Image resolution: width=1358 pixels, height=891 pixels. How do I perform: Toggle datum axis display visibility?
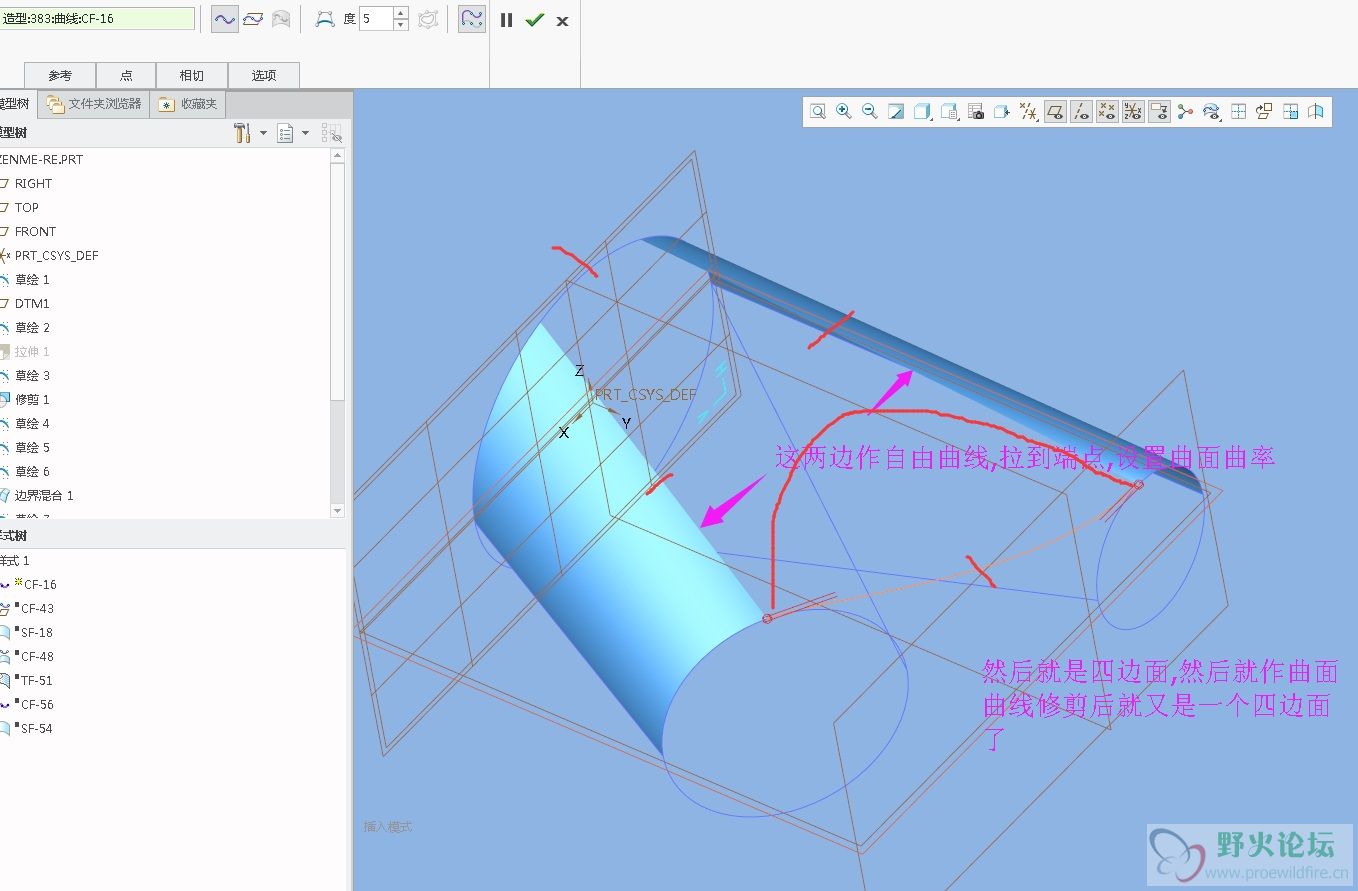[1081, 112]
